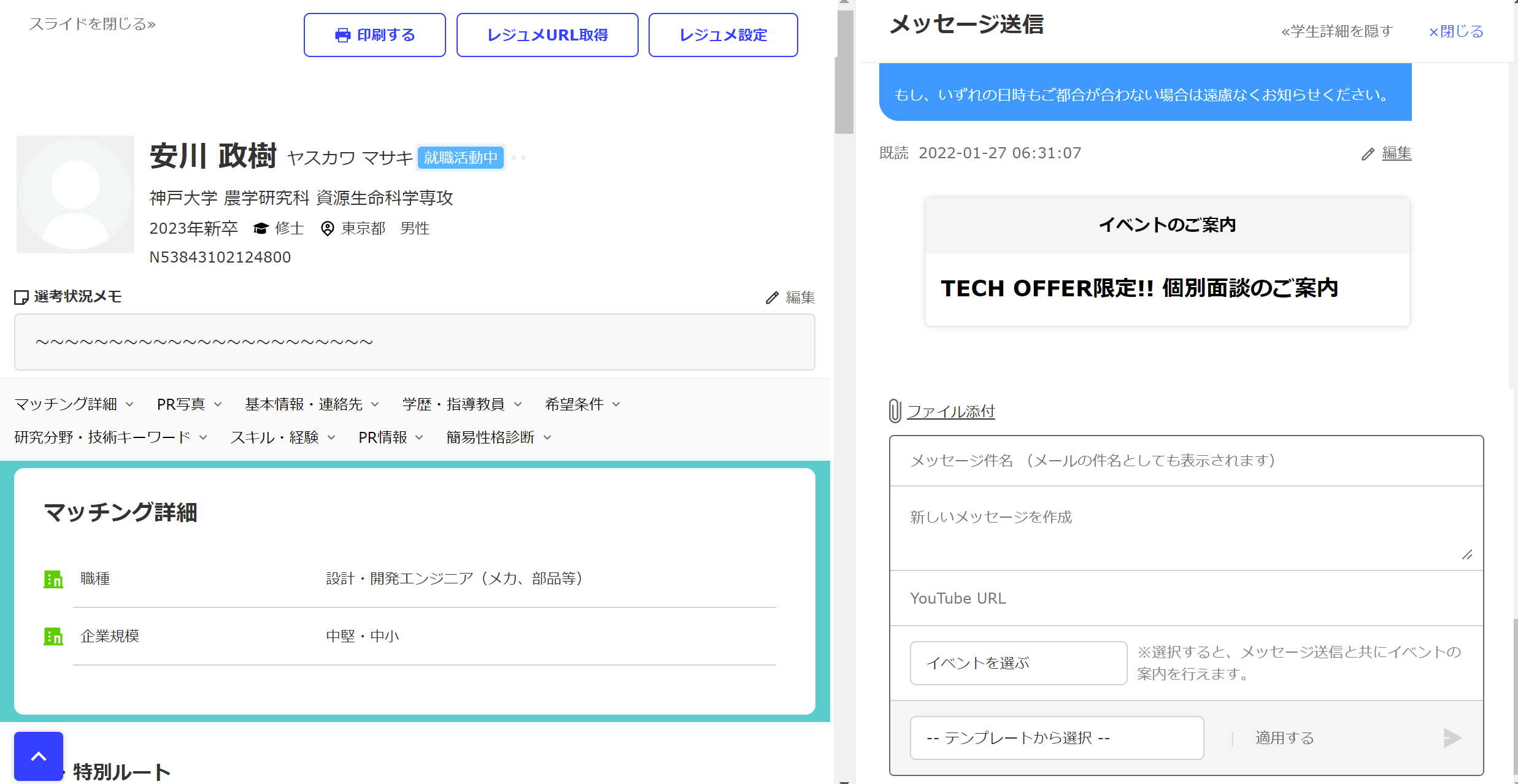The width and height of the screenshot is (1518, 784).
Task: Click the pencil edit icon under sent message
Action: (x=1368, y=154)
